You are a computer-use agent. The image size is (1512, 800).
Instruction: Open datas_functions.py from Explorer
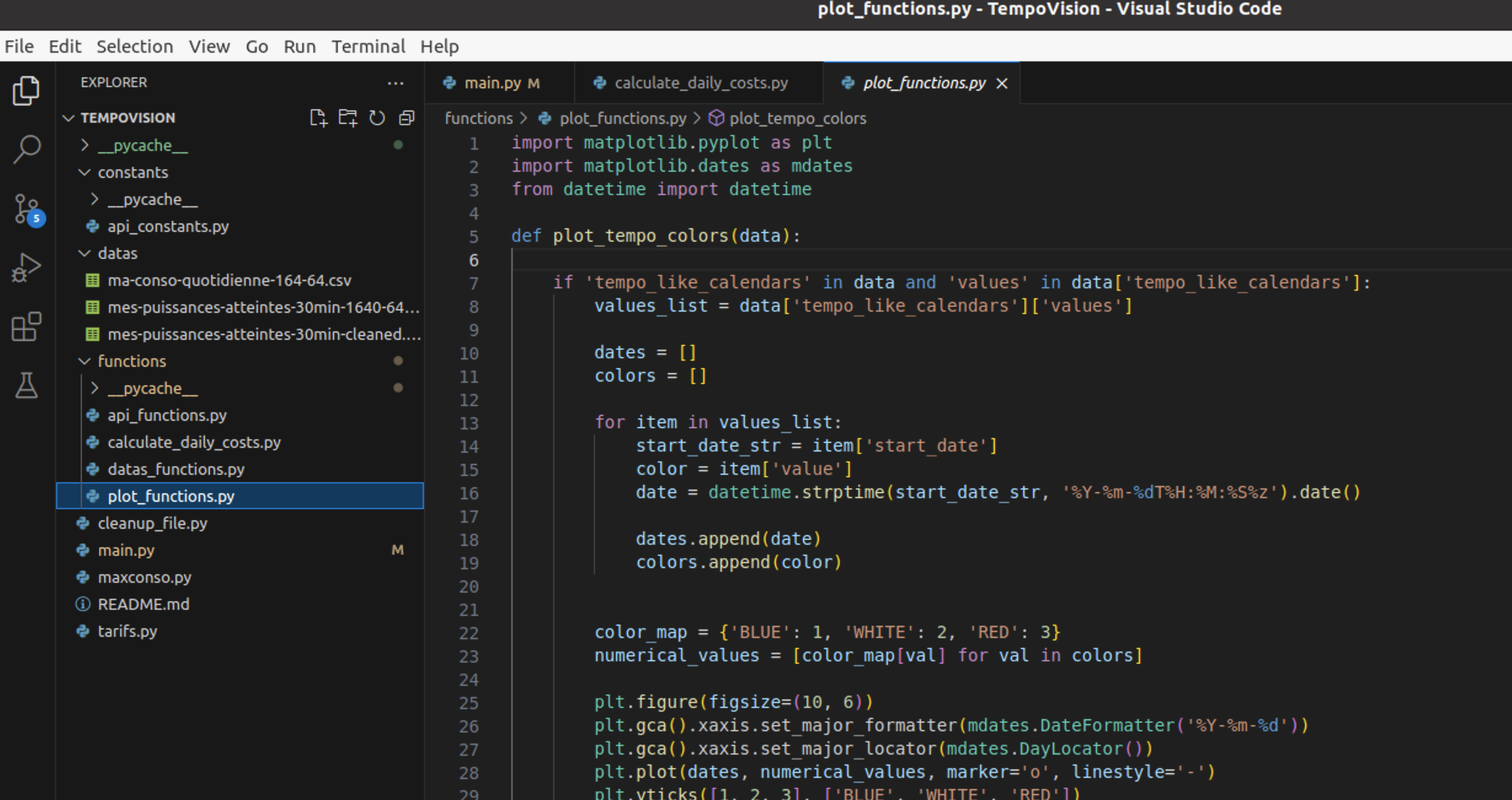(239, 469)
